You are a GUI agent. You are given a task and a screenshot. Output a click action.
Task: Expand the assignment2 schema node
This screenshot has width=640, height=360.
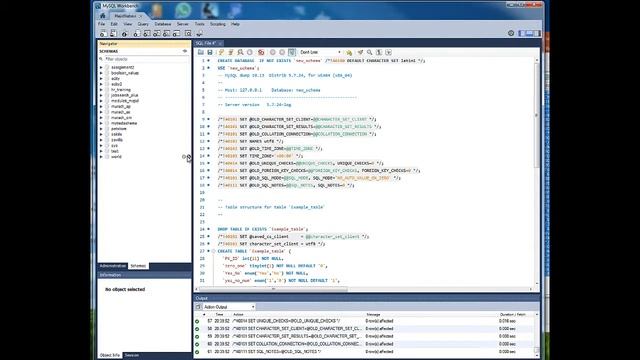click(x=101, y=67)
